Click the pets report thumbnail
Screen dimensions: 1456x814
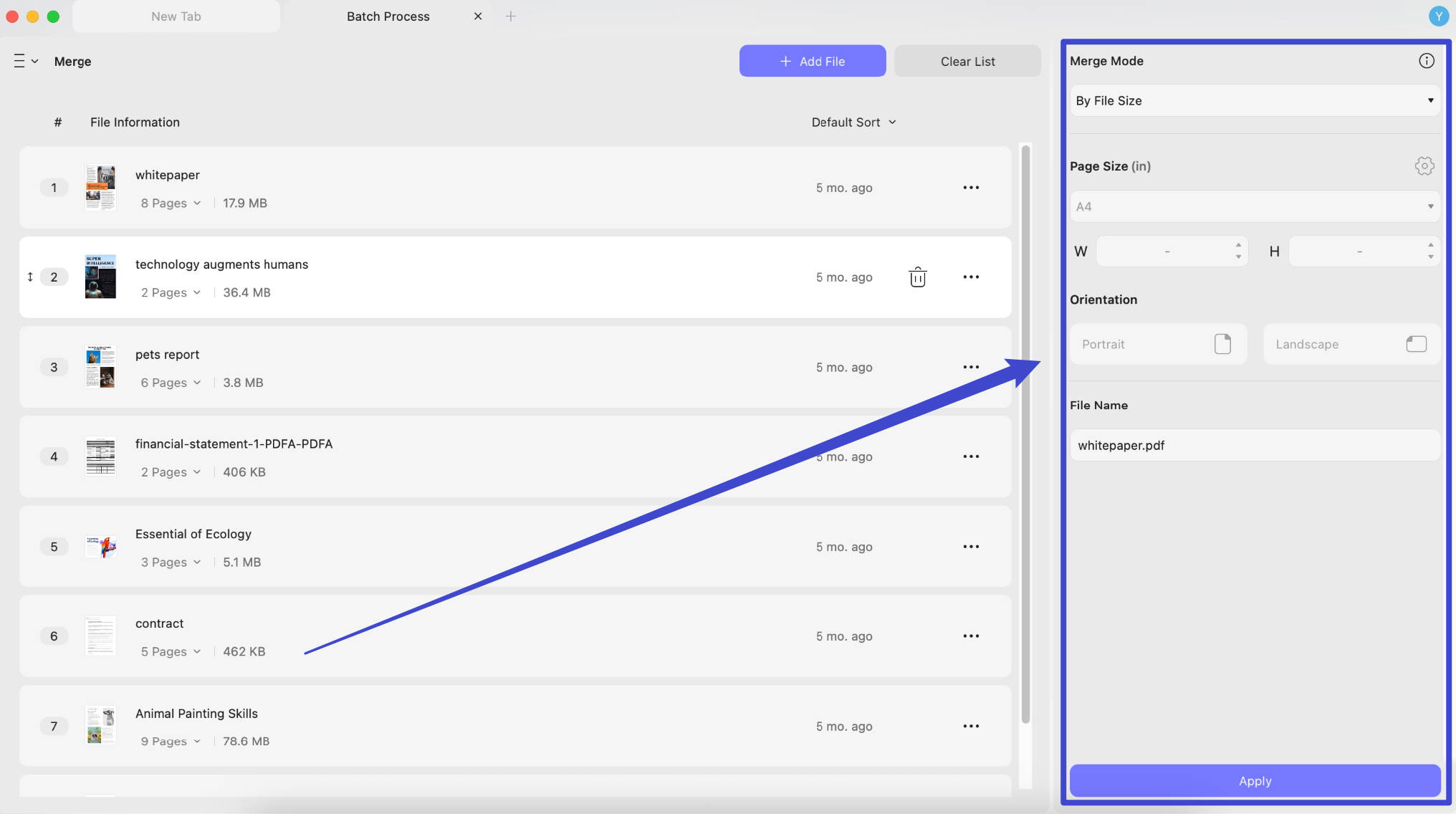point(100,367)
